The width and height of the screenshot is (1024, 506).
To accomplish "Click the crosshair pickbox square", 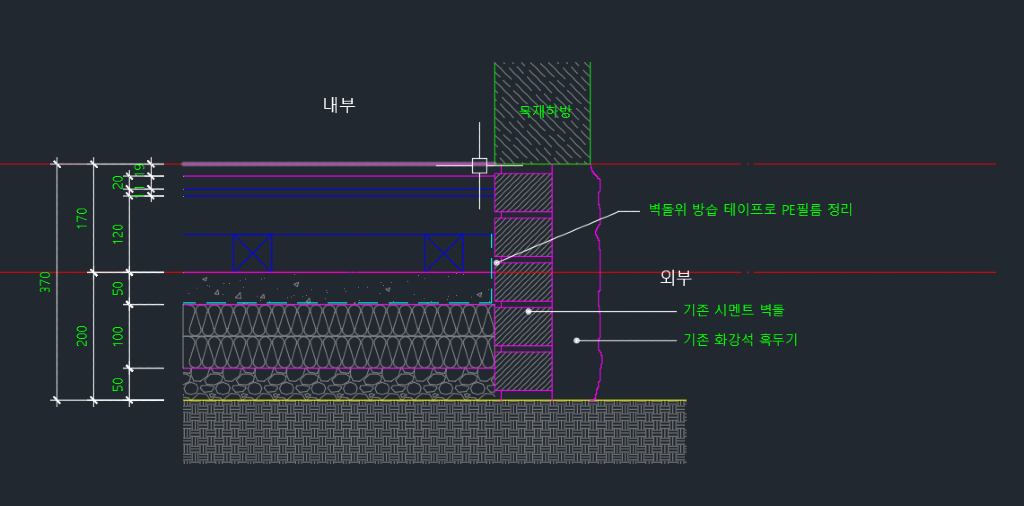I will (x=479, y=165).
